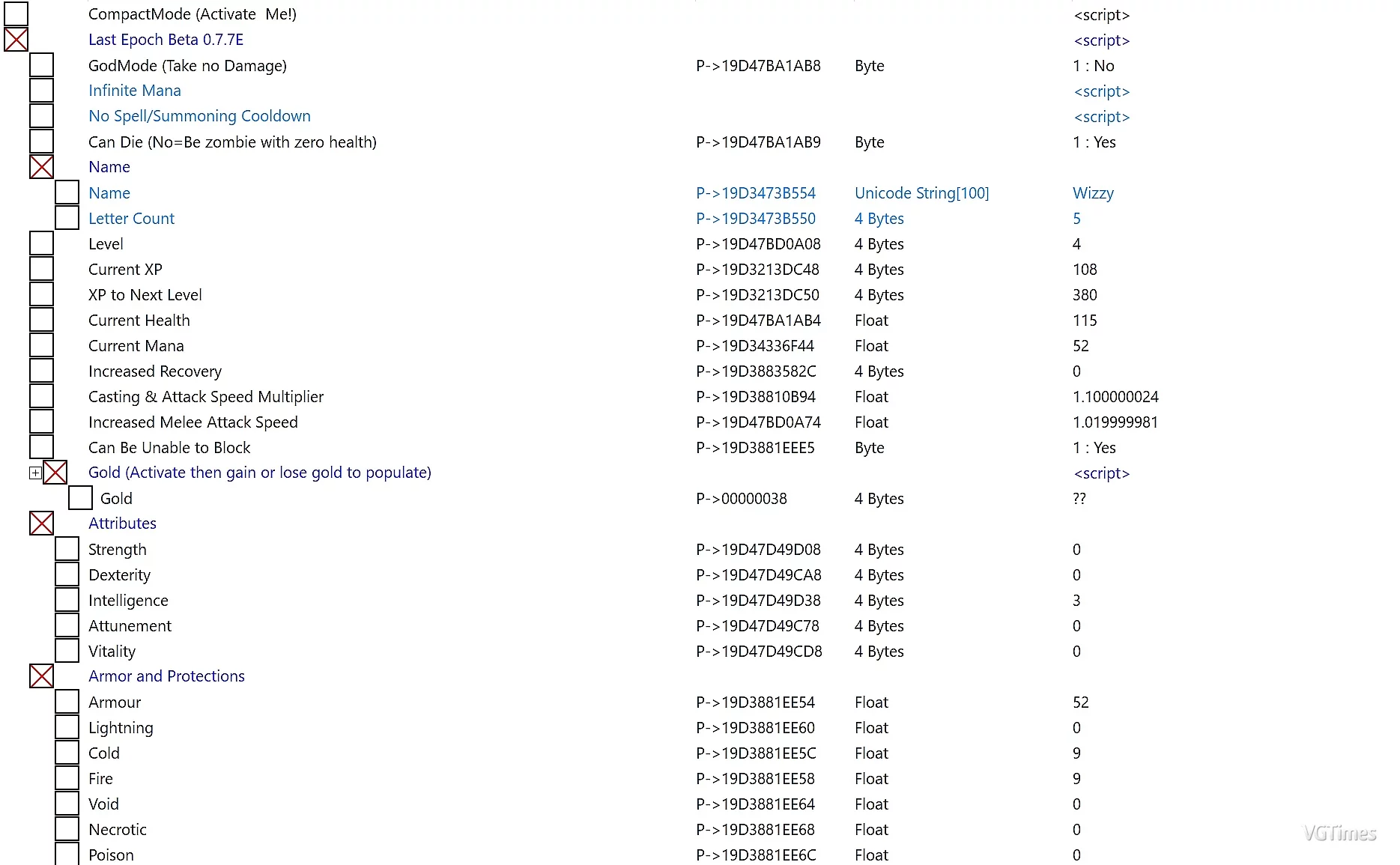
Task: Freeze the Level value checkbox
Action: 41,243
